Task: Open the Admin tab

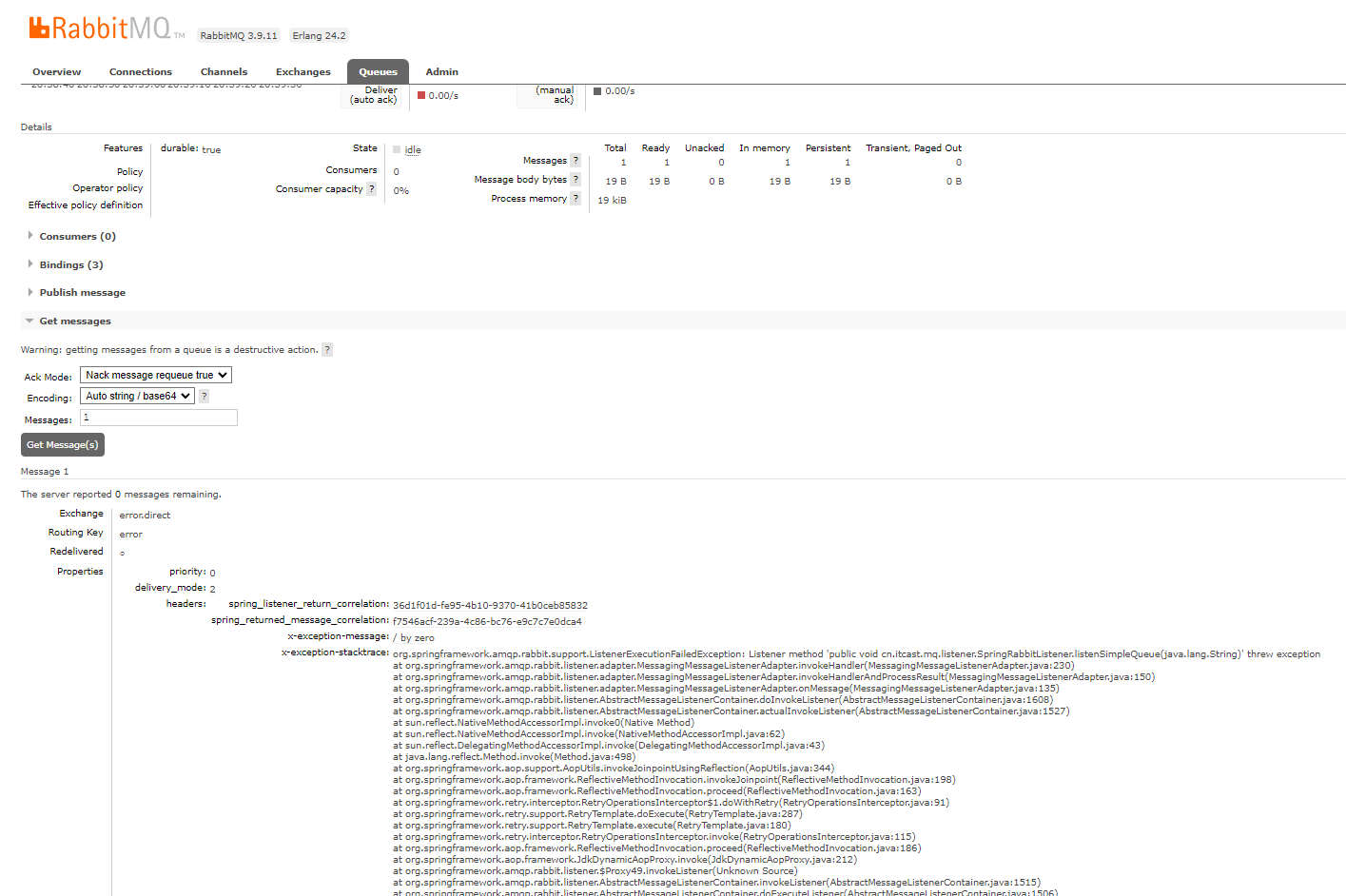Action: tap(441, 72)
